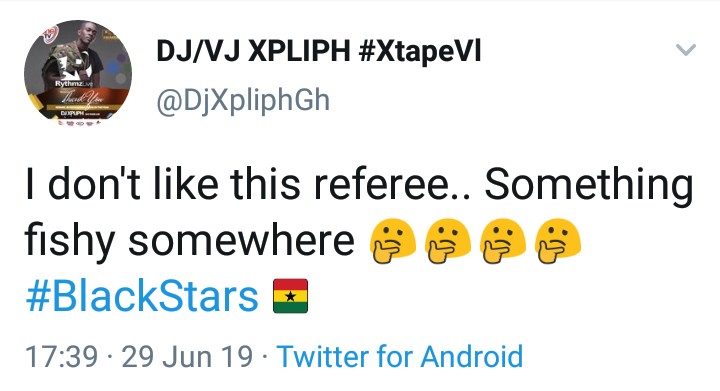Click the third thinking face emoji
The image size is (720, 391).
(x=503, y=241)
